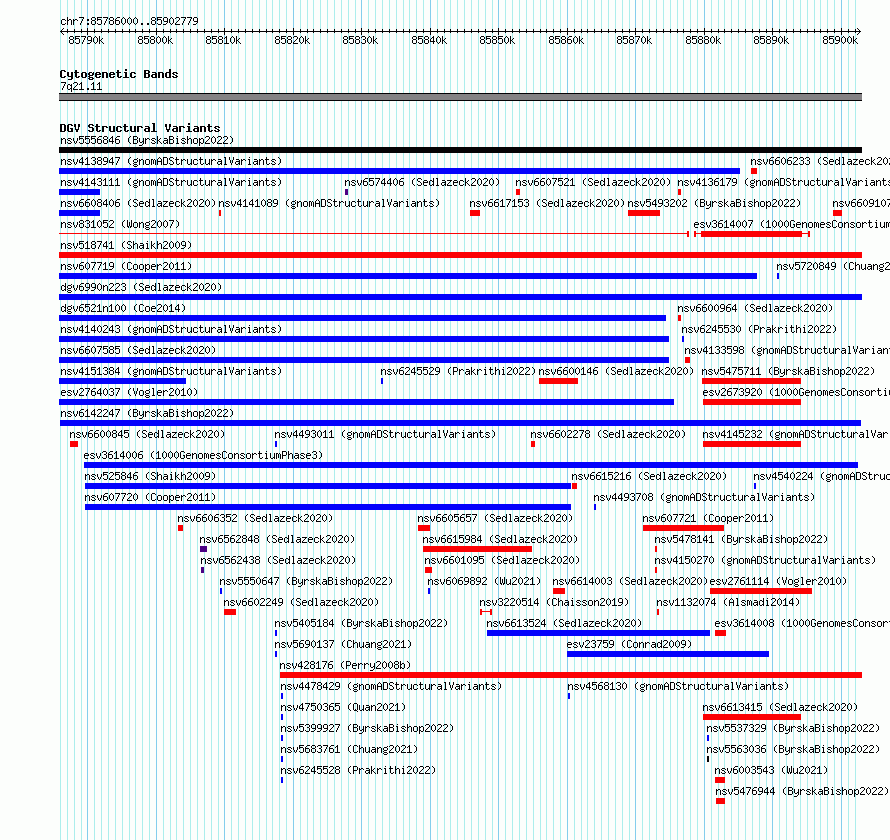Click nsv6613524 (Sedlazeck2020) label
The height and width of the screenshot is (840, 890).
[x=564, y=623]
